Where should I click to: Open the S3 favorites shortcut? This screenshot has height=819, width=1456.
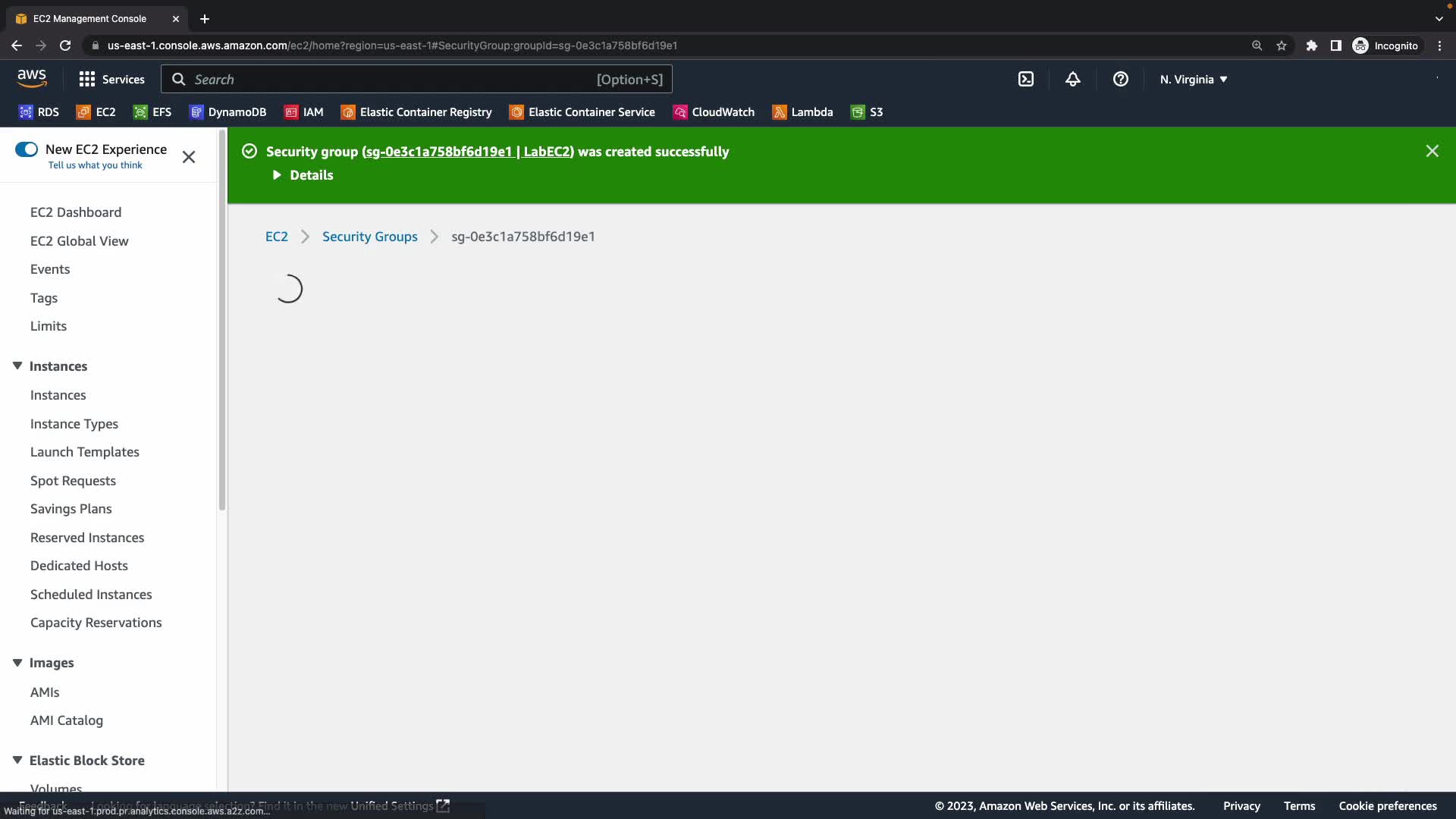867,112
